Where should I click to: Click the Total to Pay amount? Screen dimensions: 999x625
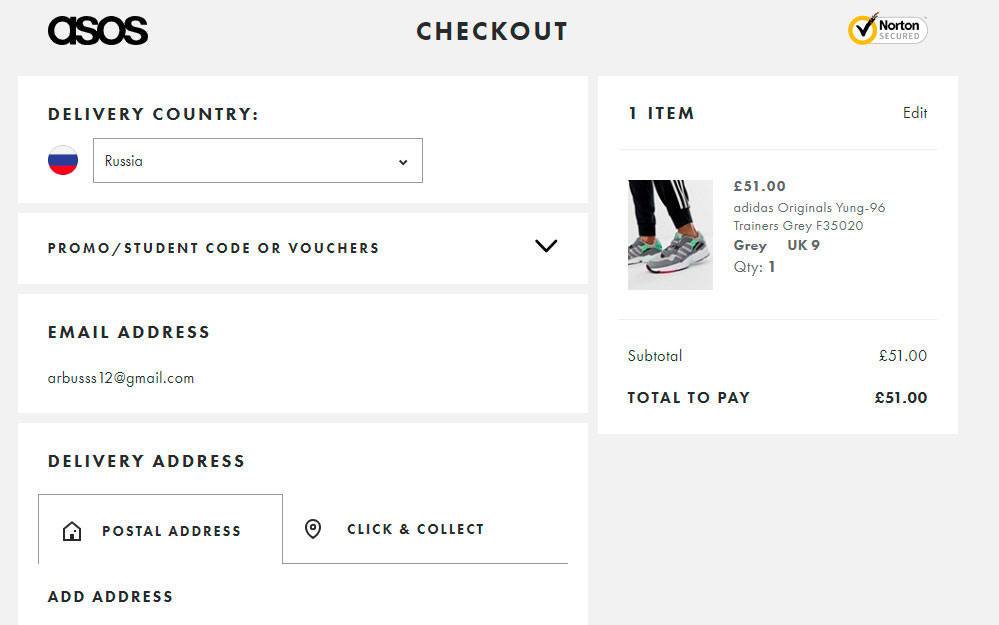[x=900, y=398]
